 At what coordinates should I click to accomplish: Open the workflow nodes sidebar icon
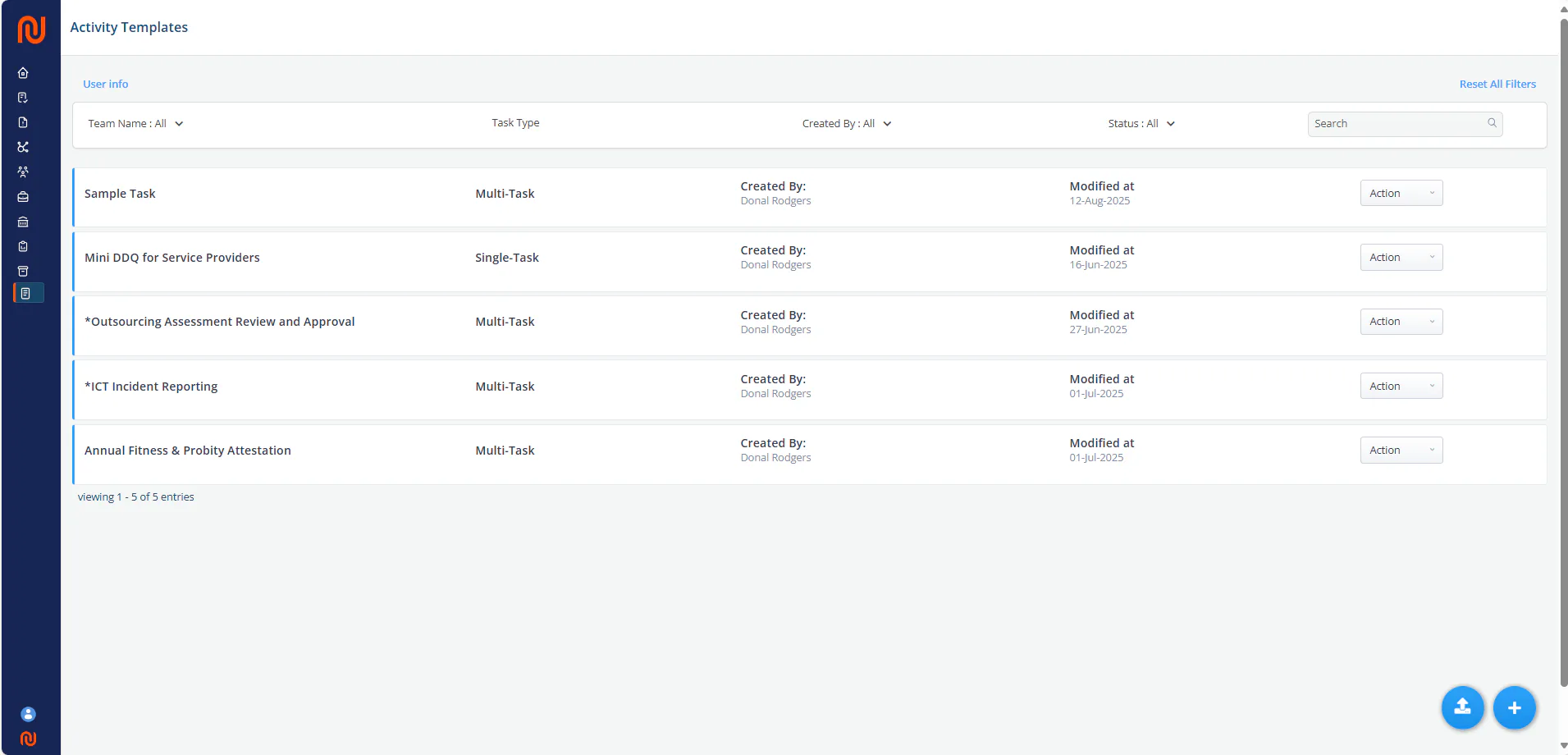[23, 147]
